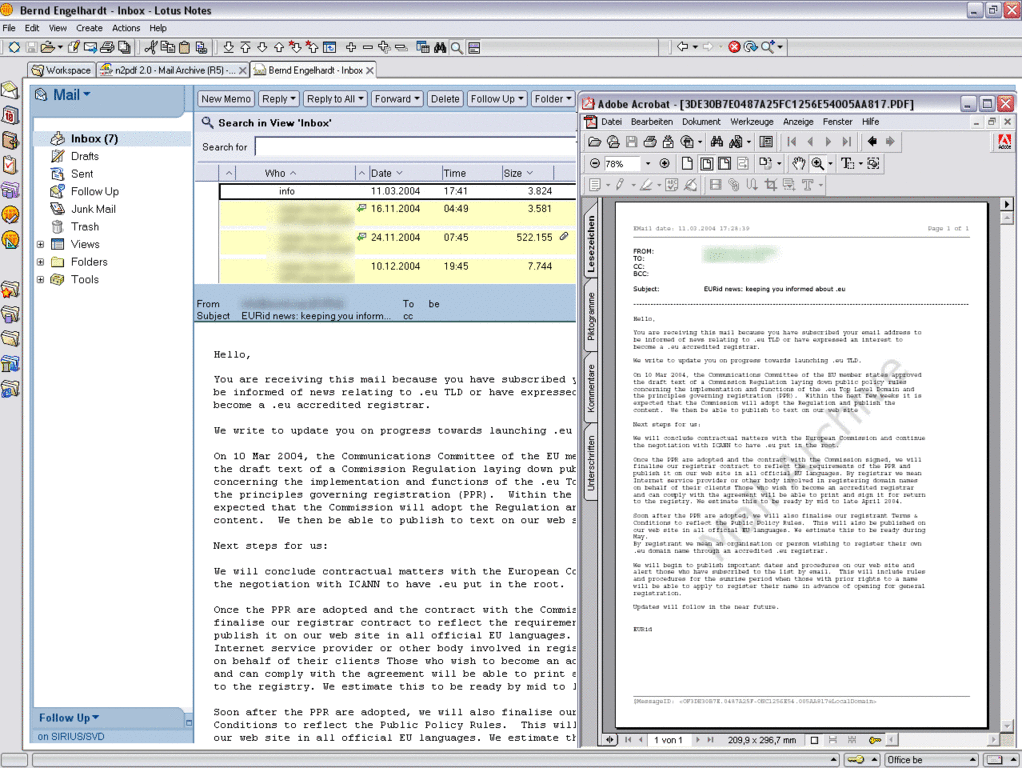Open the Trash folder
1022x768 pixels.
point(85,227)
